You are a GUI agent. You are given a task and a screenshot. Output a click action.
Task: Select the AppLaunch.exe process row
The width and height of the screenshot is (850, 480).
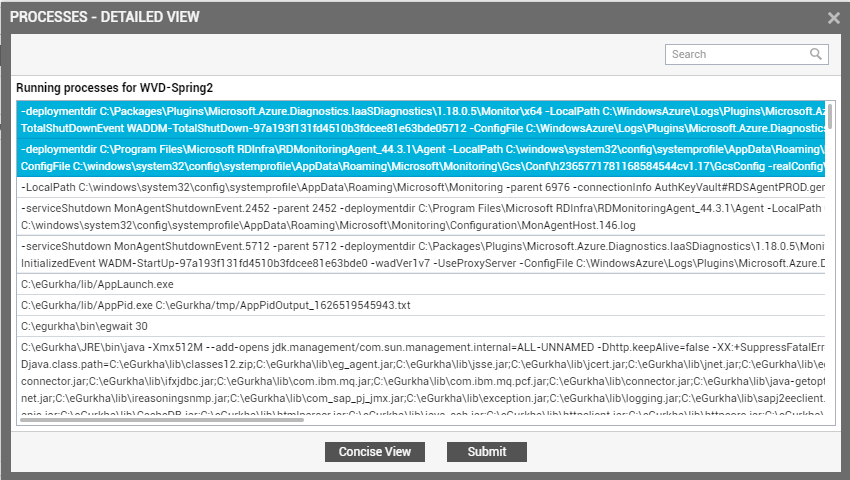tap(421, 284)
